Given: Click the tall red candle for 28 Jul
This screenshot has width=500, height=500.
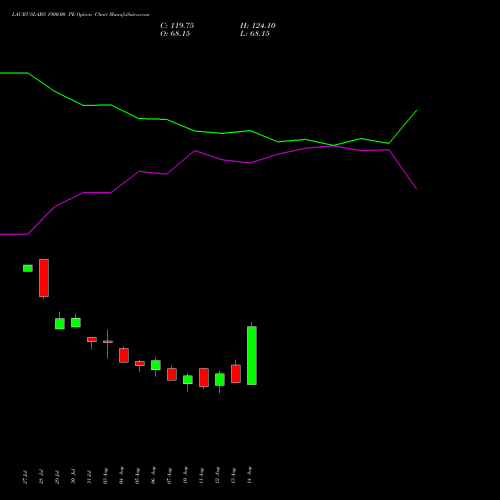Looking at the screenshot, I should [44, 278].
